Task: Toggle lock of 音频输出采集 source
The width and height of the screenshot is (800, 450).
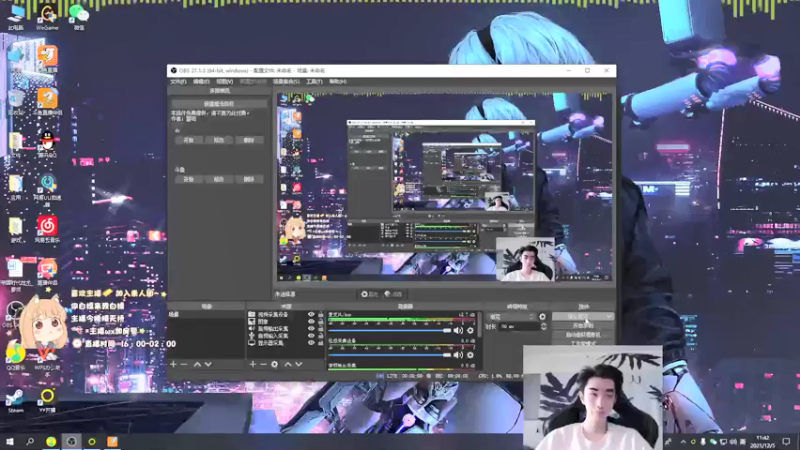Action: tap(320, 329)
